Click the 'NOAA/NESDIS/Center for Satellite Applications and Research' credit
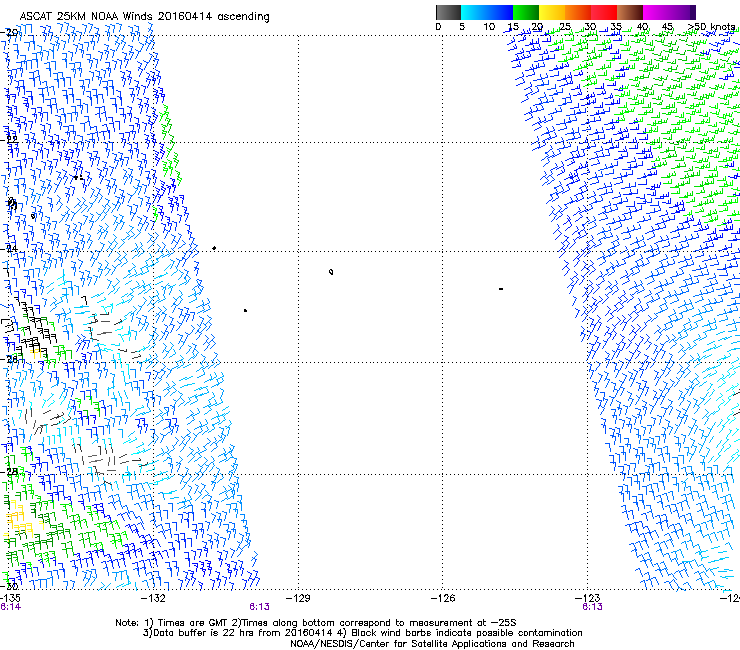 [x=432, y=644]
